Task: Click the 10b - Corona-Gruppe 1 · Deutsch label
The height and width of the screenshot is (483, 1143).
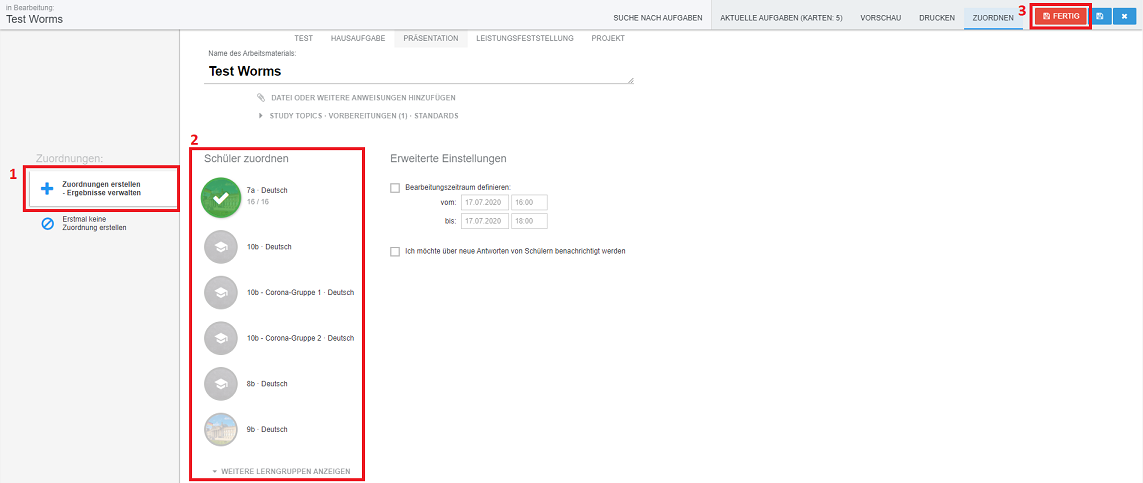Action: [300, 292]
